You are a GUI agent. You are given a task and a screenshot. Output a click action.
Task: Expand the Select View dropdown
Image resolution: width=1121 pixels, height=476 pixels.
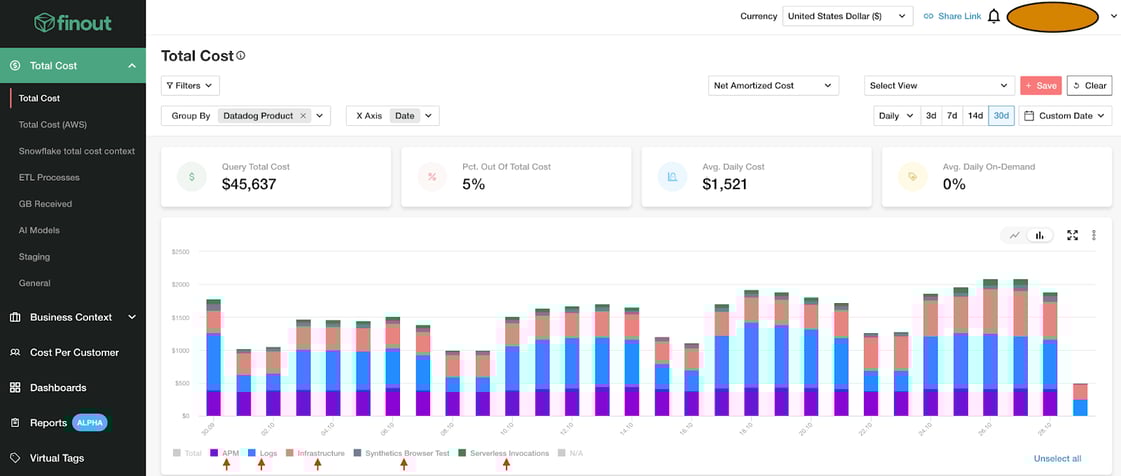tap(938, 86)
